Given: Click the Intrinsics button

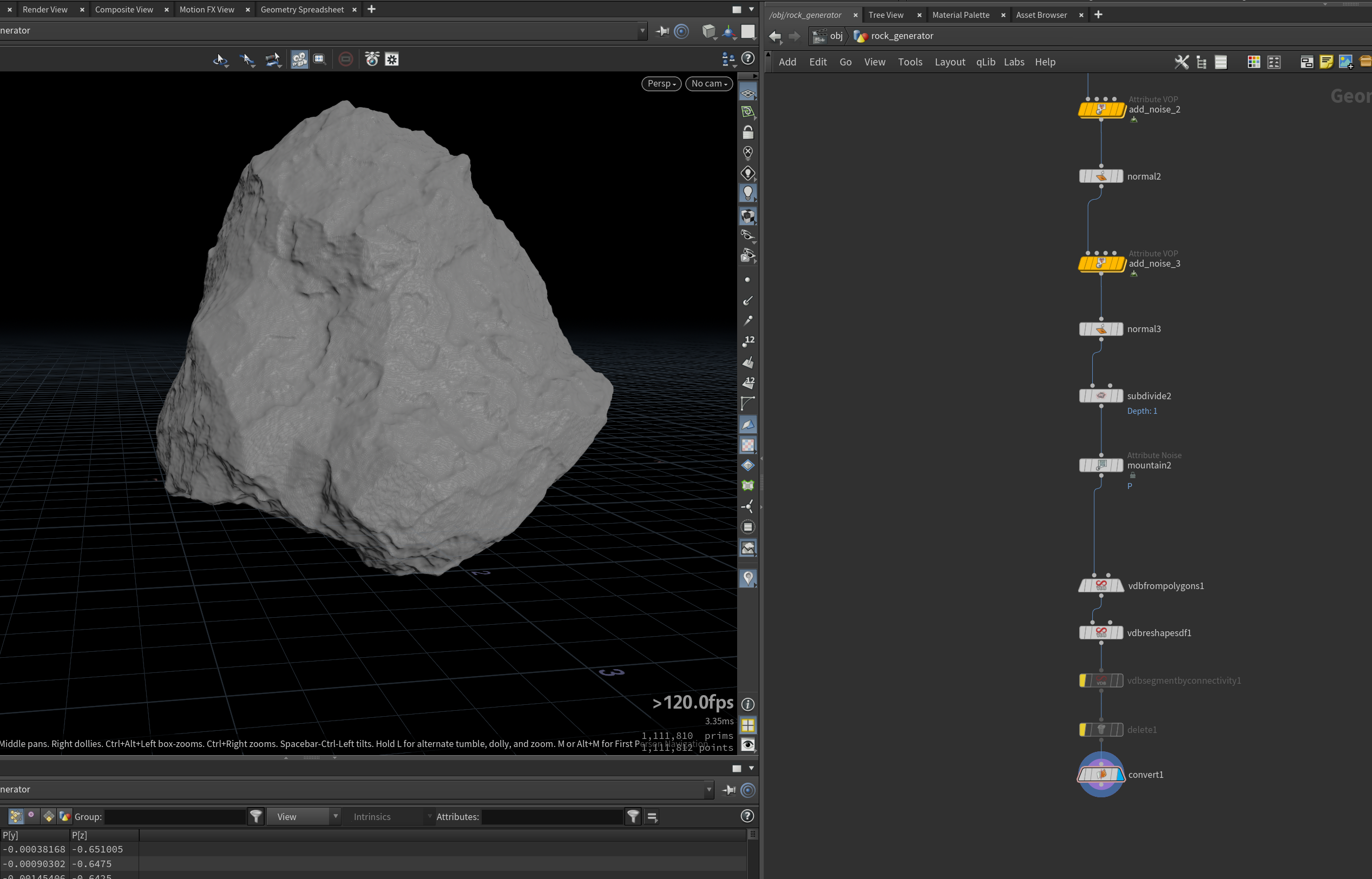Looking at the screenshot, I should click(372, 817).
